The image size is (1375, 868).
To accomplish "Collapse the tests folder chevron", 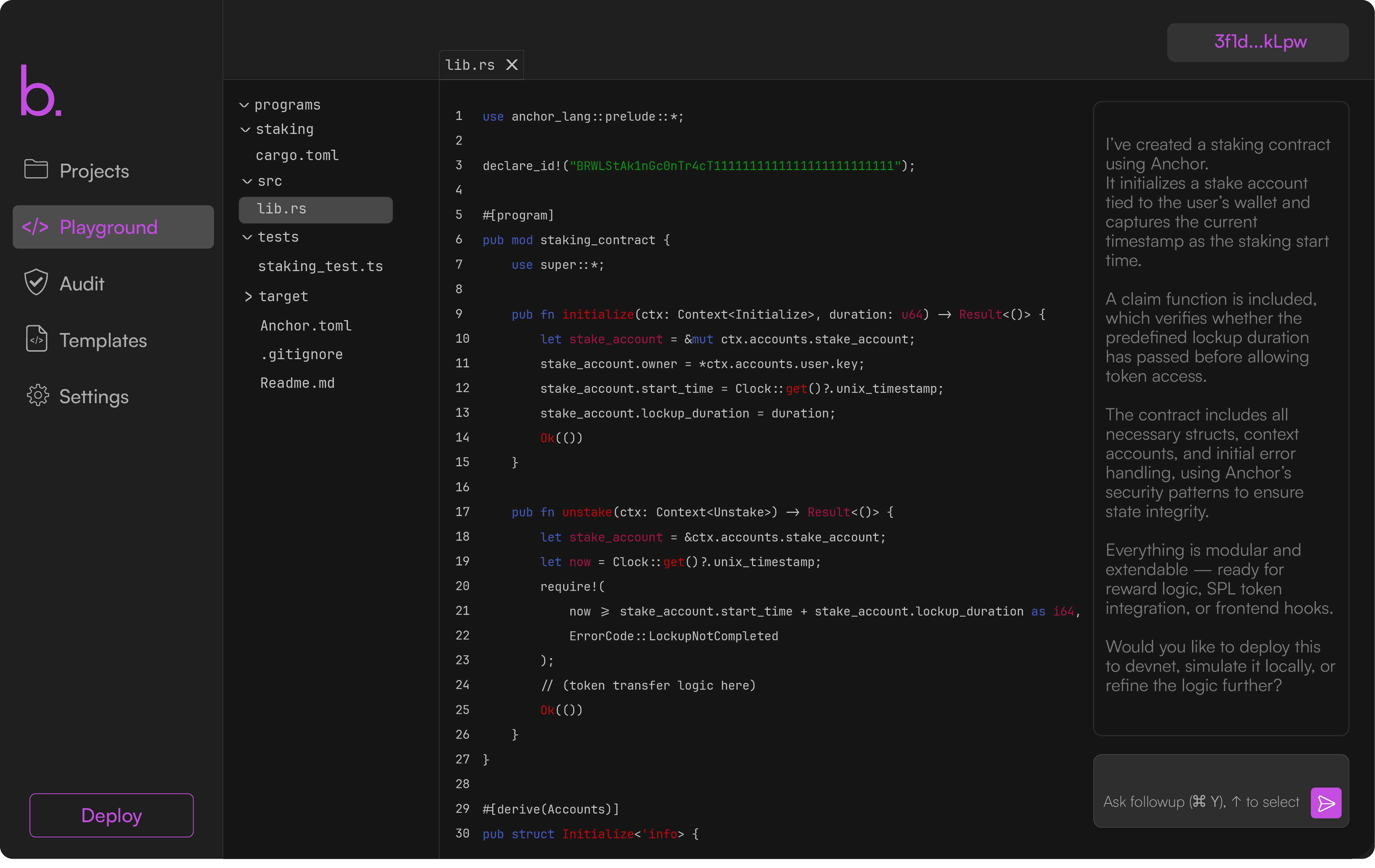I will 247,237.
